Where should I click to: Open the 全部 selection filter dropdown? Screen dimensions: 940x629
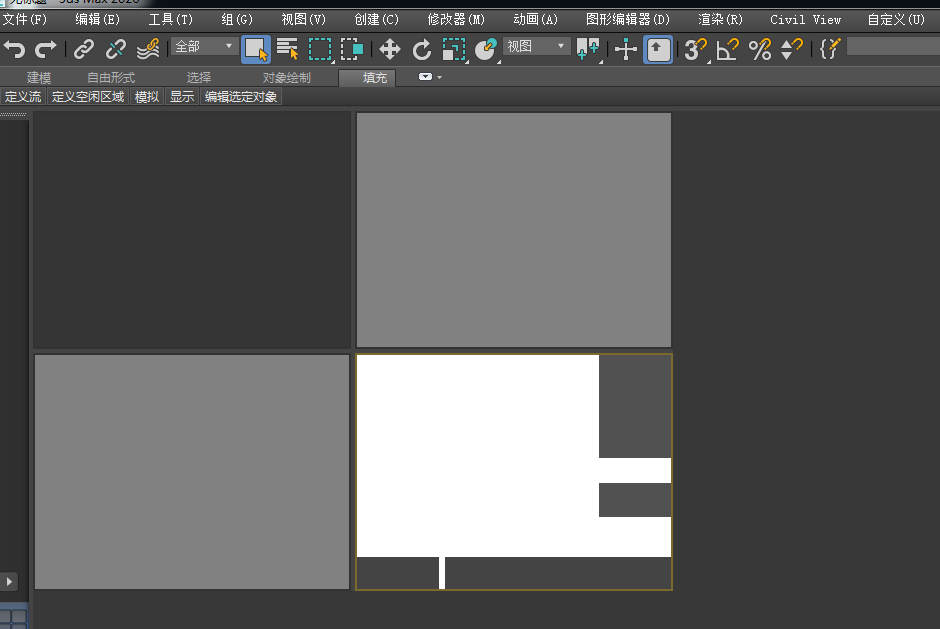(205, 47)
